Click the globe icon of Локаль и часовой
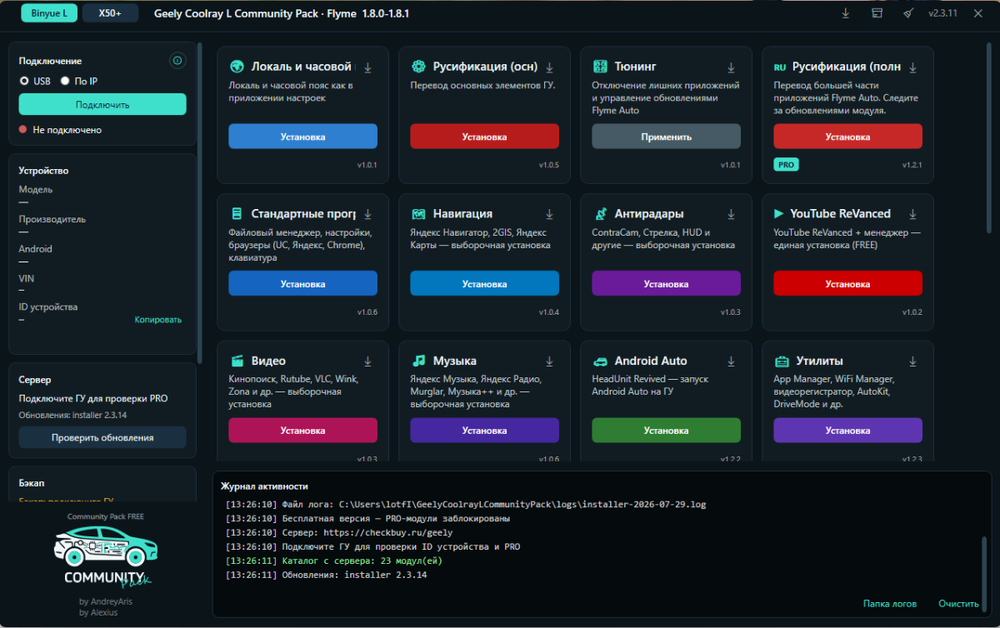Screen dimensions: 1000x628 (x=237, y=66)
